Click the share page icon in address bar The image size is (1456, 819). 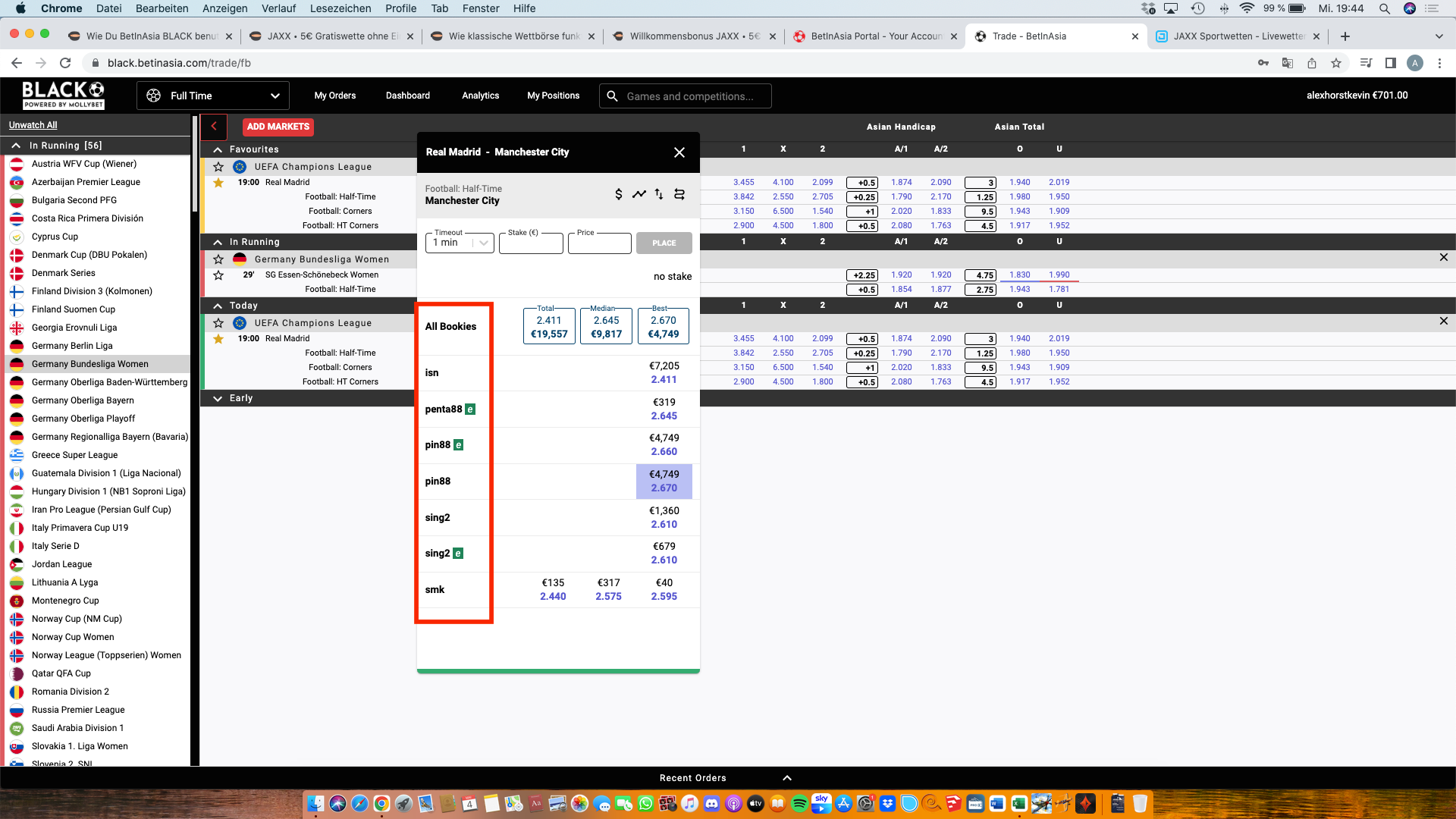tap(1312, 63)
